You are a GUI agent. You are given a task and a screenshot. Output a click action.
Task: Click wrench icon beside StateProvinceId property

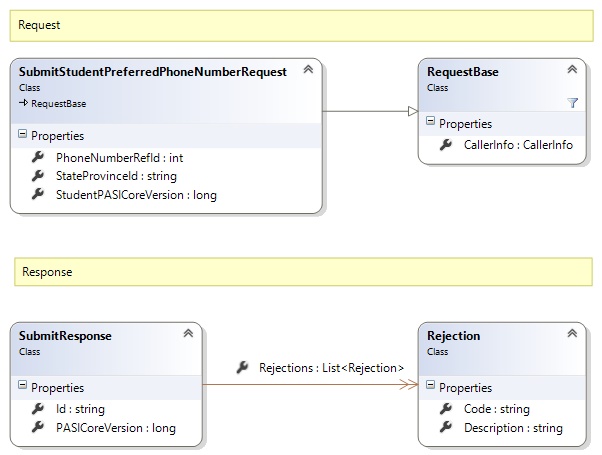[37, 176]
